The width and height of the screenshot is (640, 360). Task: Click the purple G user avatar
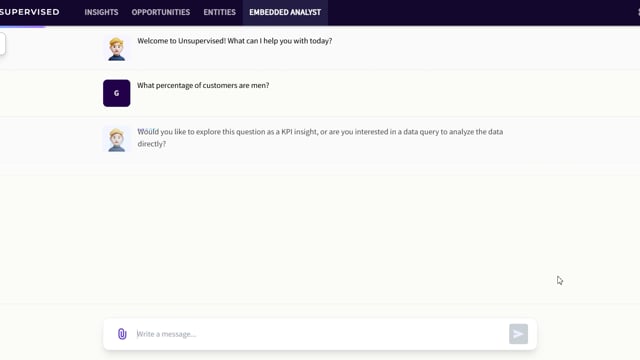coord(117,93)
